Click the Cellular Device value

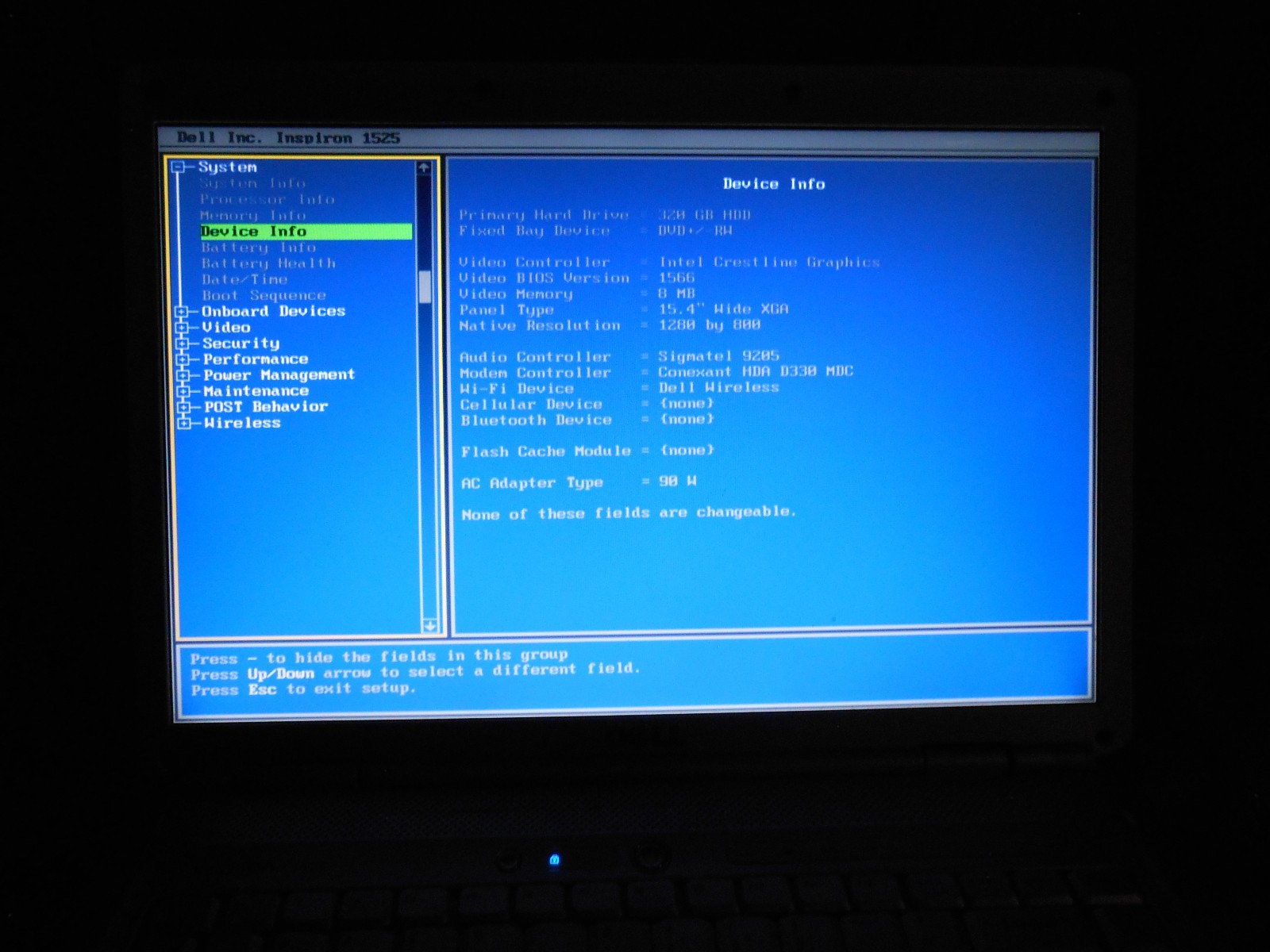point(687,403)
